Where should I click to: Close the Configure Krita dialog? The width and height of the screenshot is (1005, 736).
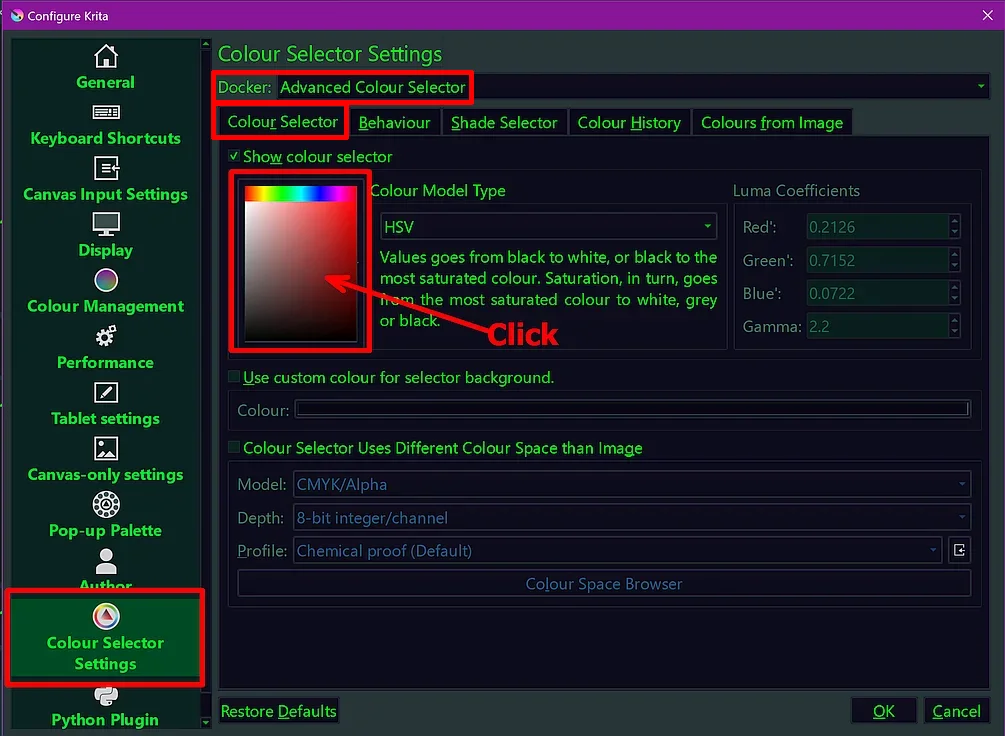[987, 15]
